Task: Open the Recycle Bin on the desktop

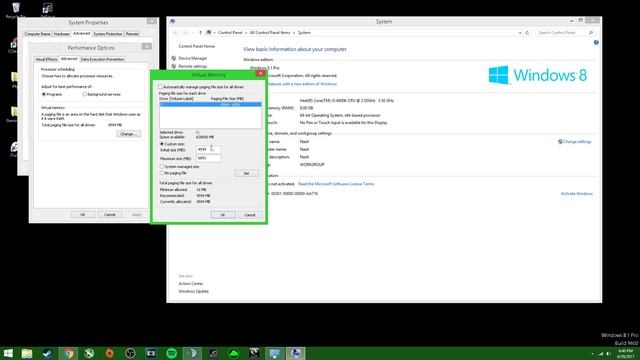Action: [16, 10]
